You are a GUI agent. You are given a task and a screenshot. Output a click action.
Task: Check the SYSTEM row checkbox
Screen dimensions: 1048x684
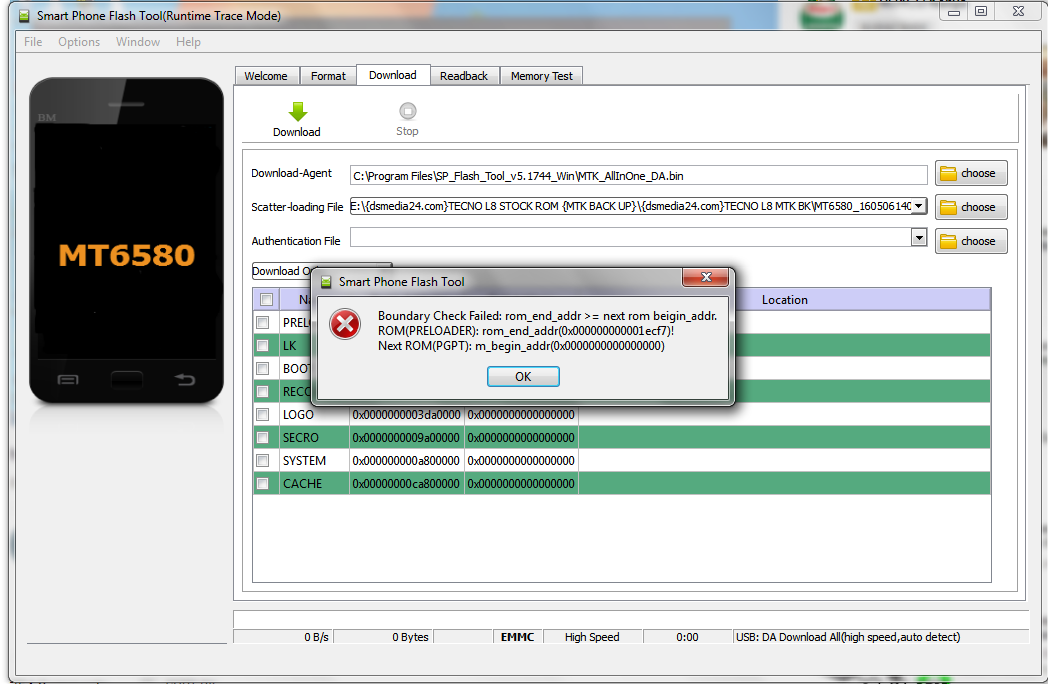coord(263,461)
